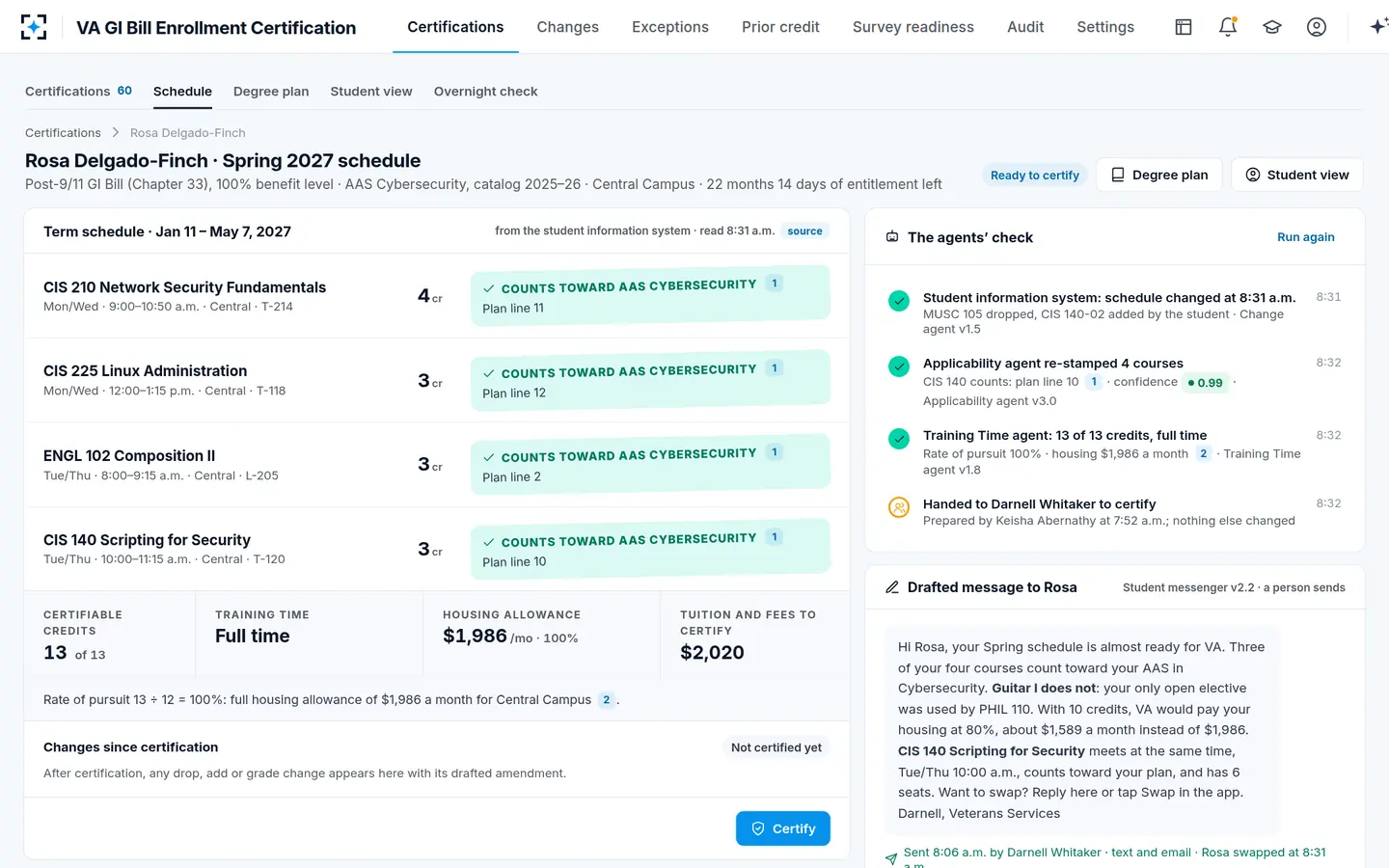Open the Changes tab in top navigation
Viewport: 1389px width, 868px height.
coord(567,27)
